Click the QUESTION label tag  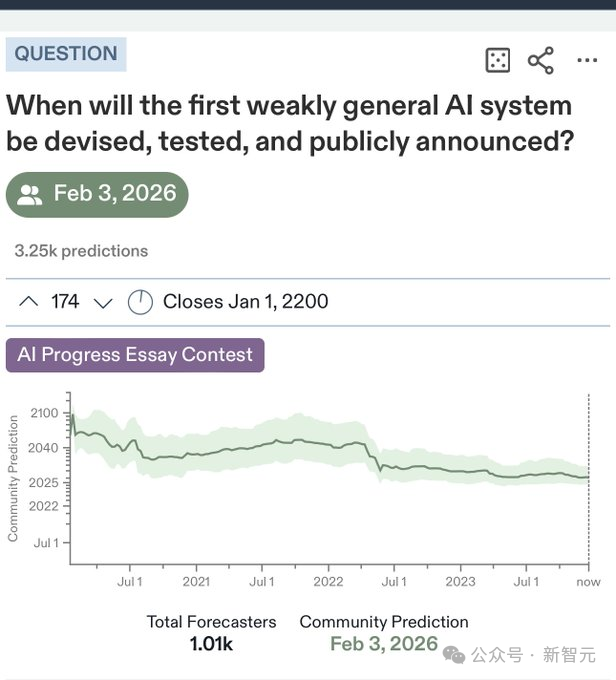66,54
